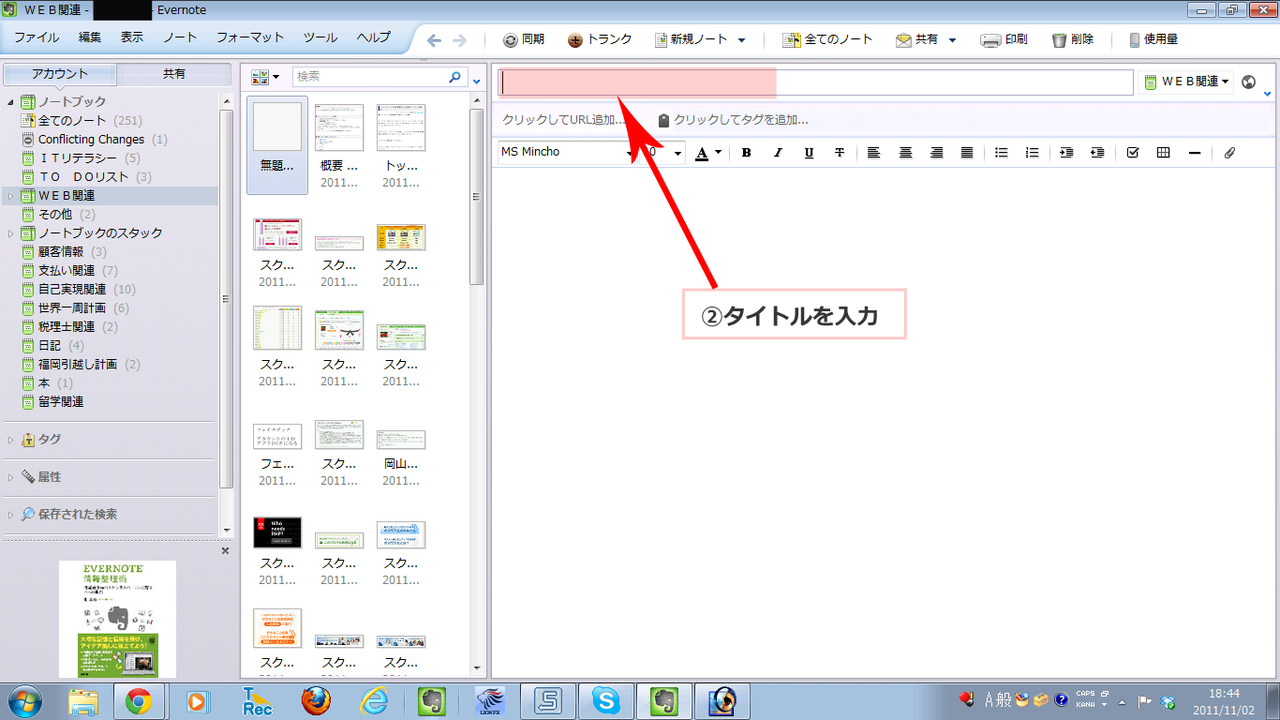Apply underline formatting
This screenshot has height=720, width=1280.
coord(809,153)
